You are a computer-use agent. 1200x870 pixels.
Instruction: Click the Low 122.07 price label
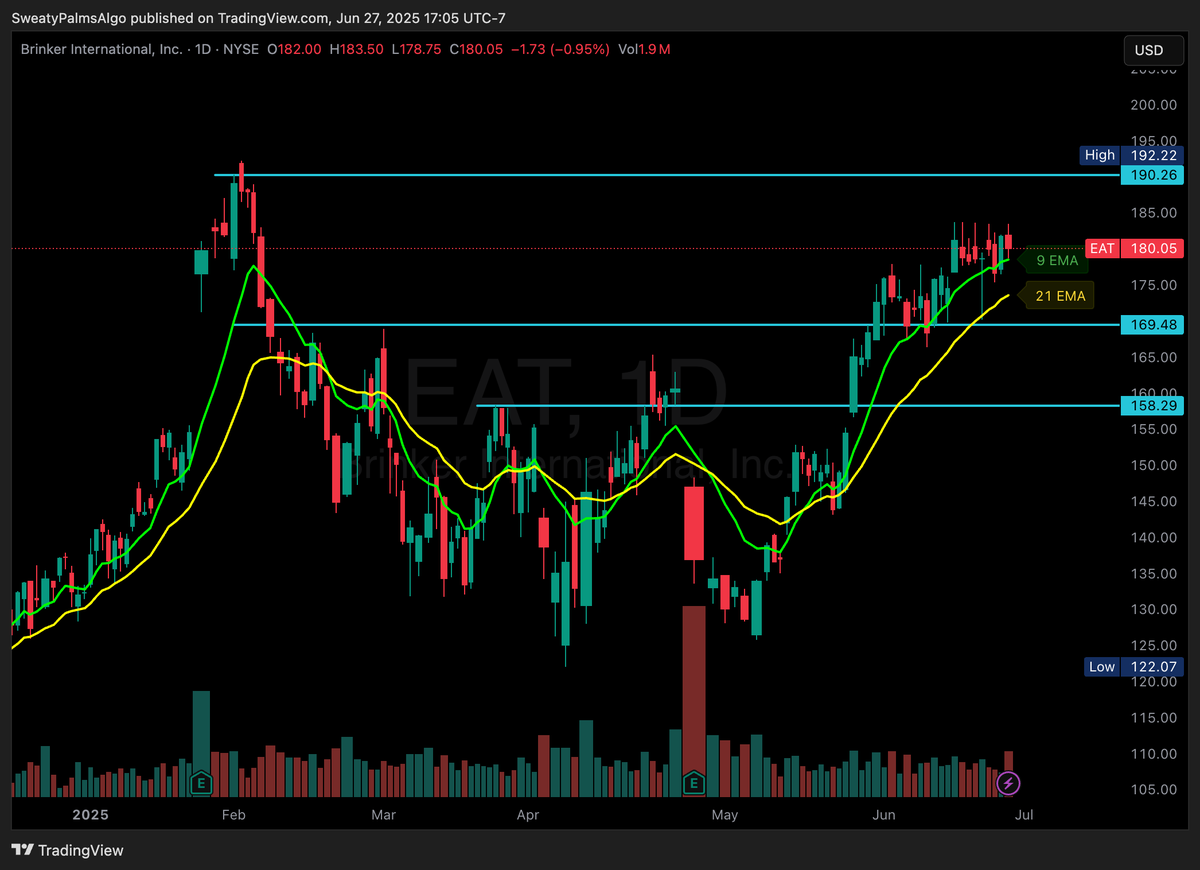1134,666
